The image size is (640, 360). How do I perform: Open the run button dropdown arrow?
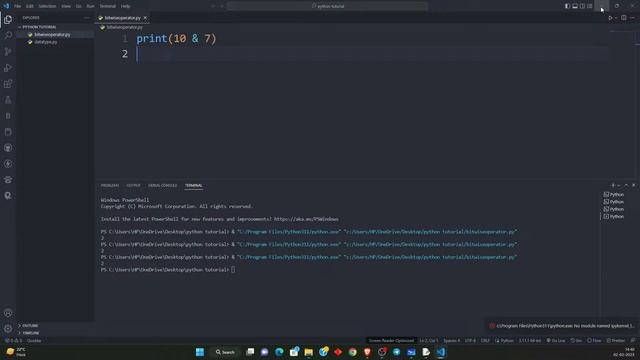click(616, 18)
